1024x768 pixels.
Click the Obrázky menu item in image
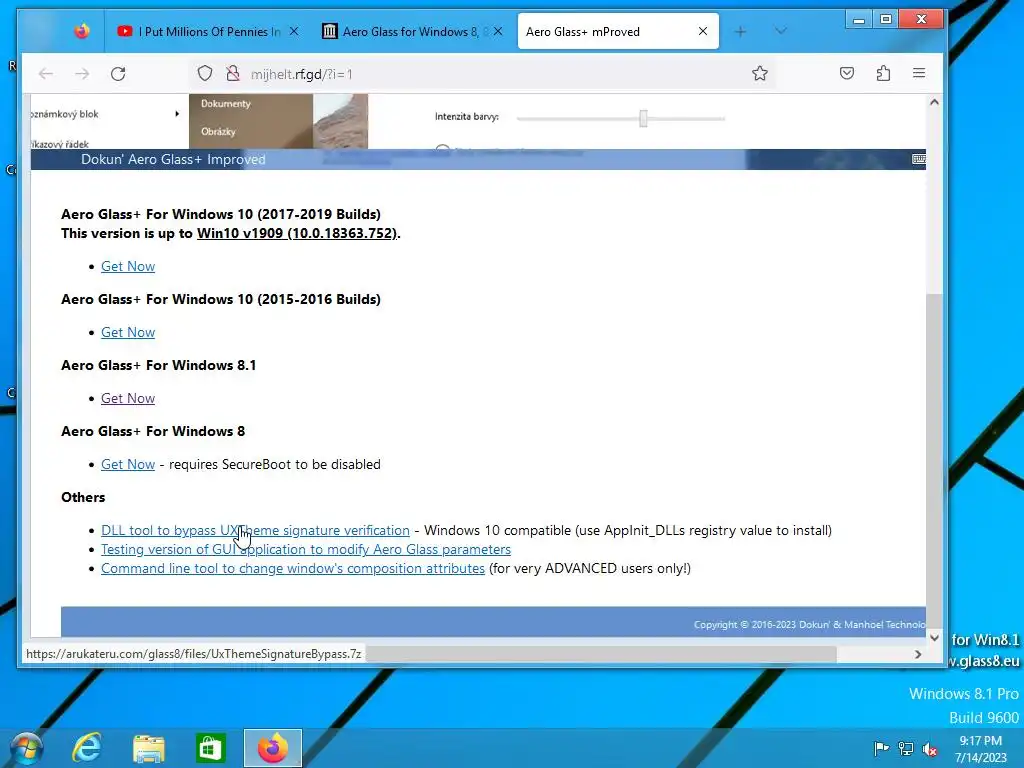[x=218, y=131]
